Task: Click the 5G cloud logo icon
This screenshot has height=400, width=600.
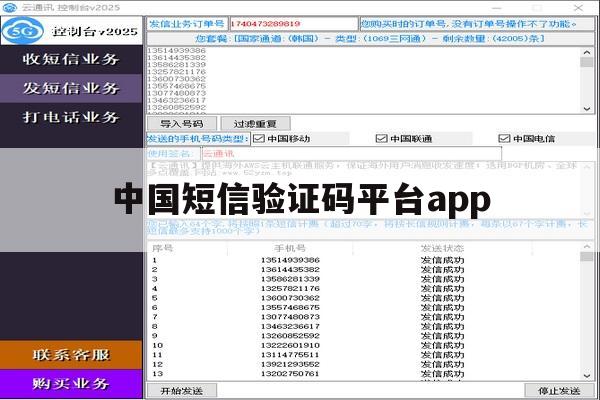Action: tap(23, 31)
